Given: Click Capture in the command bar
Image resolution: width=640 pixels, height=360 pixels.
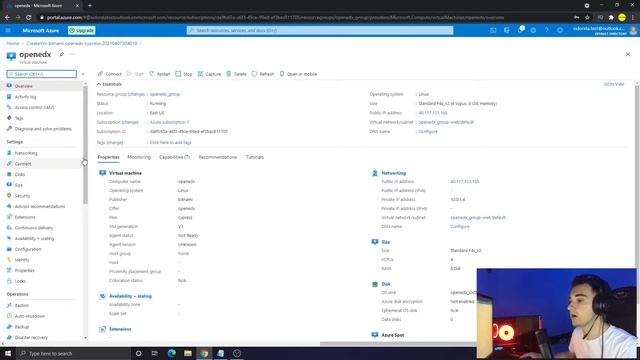Looking at the screenshot, I should [x=209, y=74].
